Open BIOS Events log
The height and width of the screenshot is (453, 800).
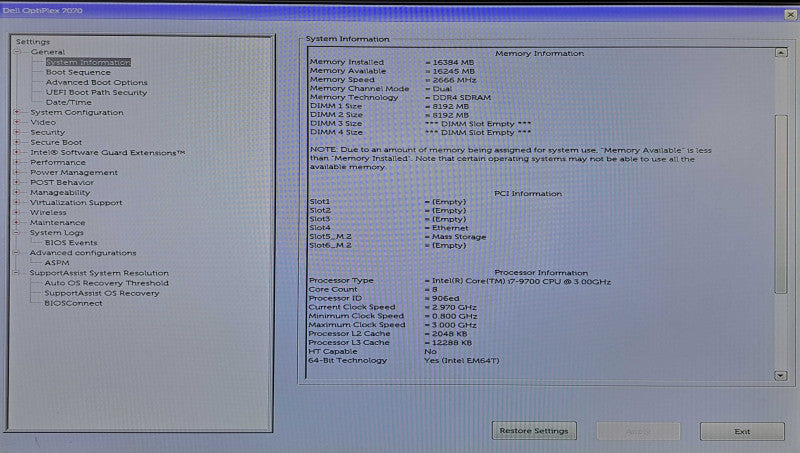tap(71, 242)
